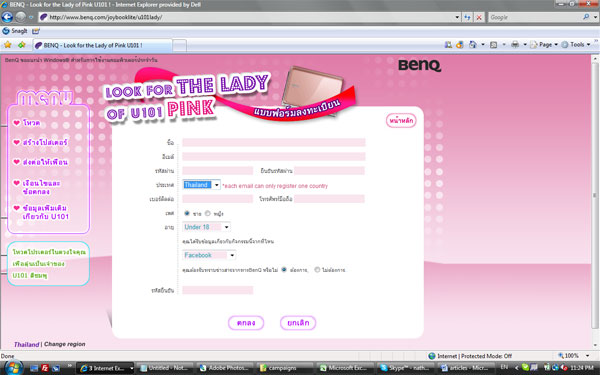Click the name input field at top

tap(274, 143)
